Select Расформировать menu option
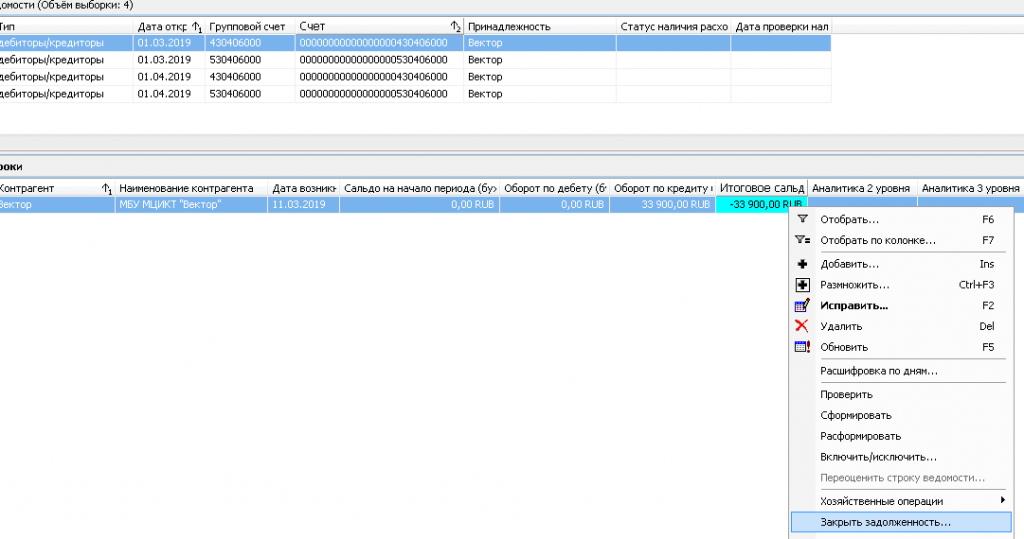This screenshot has width=1024, height=539. pos(860,436)
